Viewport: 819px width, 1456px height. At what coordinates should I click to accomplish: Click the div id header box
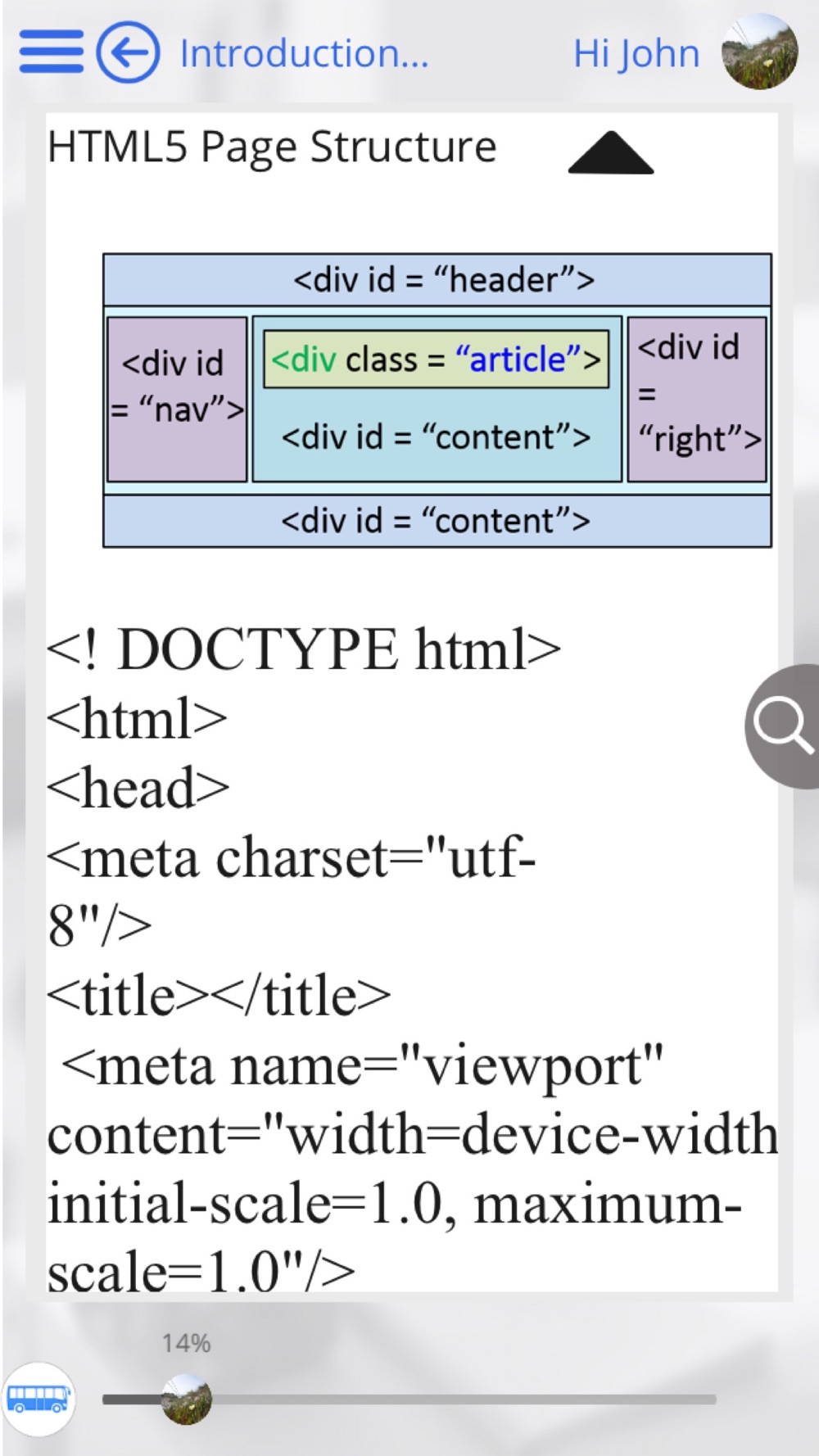(437, 279)
